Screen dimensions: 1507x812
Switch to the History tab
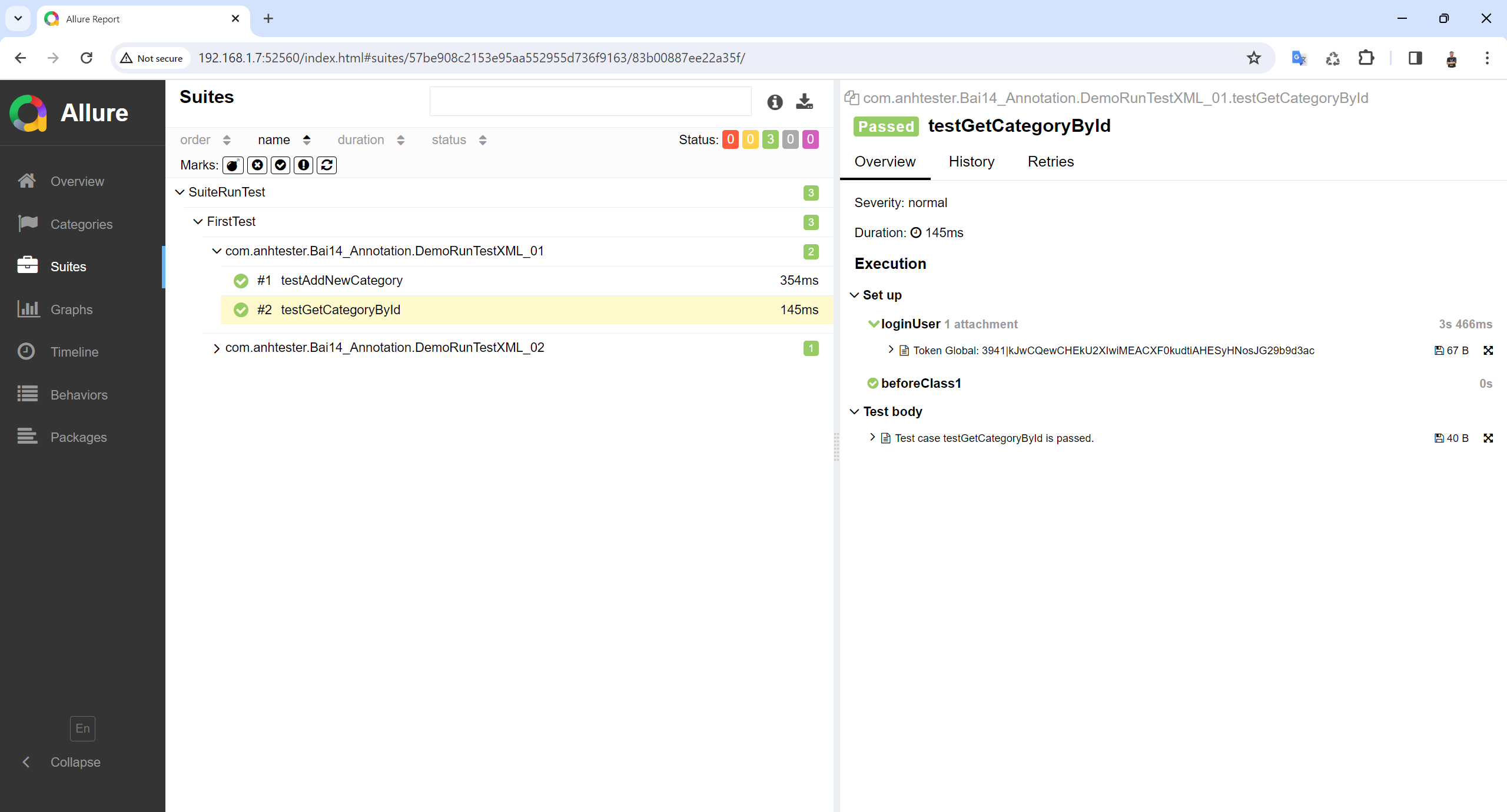971,162
